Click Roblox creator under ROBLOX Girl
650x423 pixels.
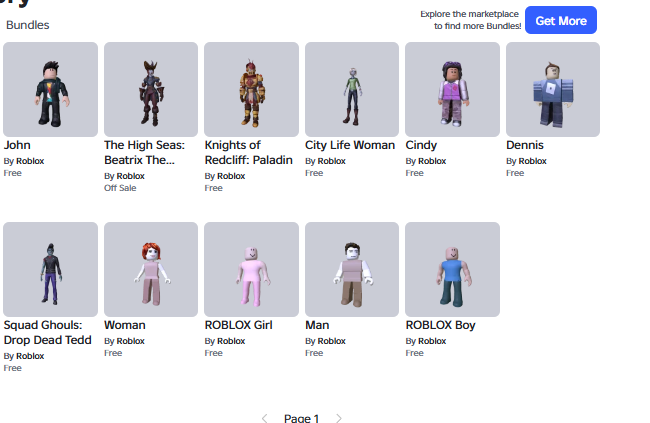231,341
